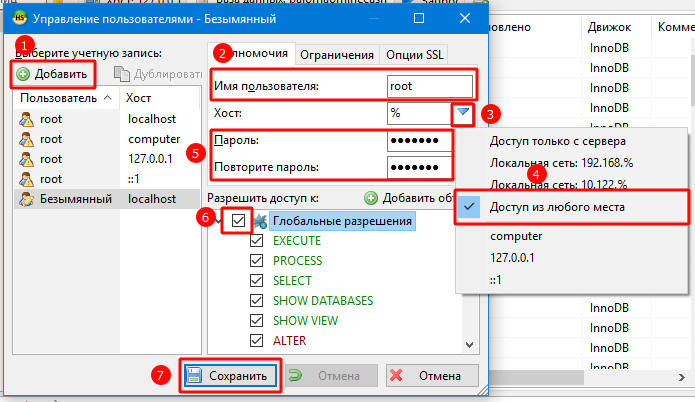Uncheck the SELECT privilege
This screenshot has width=695, height=402.
(x=256, y=281)
